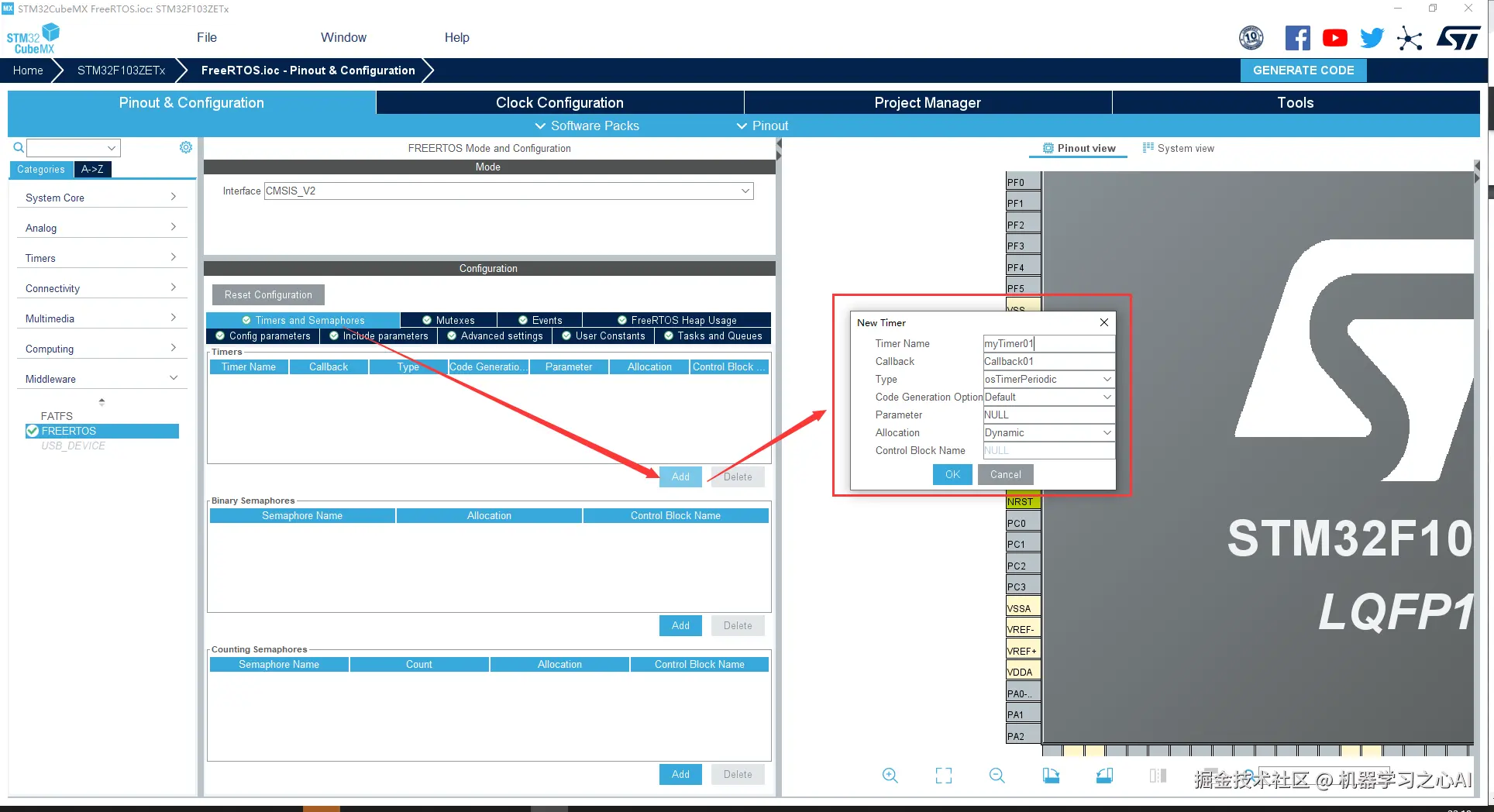Image resolution: width=1494 pixels, height=812 pixels.
Task: Expand the System Core category
Action: pos(102,198)
